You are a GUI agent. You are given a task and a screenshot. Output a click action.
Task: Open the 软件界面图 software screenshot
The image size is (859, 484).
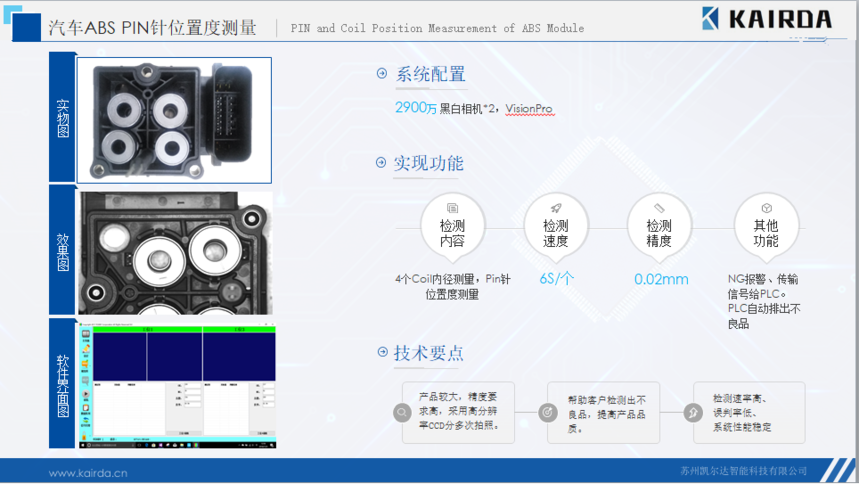point(178,385)
